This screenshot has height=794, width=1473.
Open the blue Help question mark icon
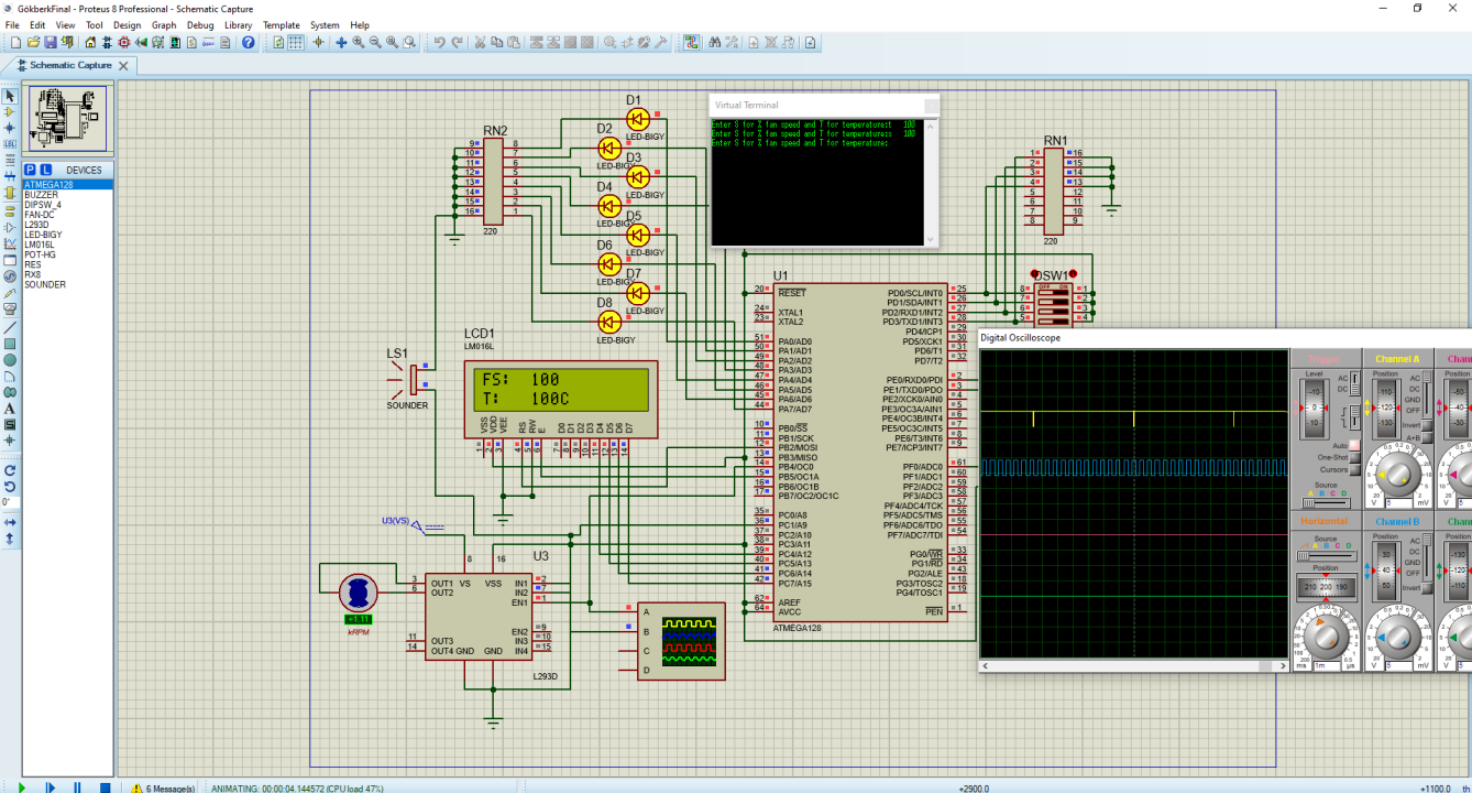point(248,42)
